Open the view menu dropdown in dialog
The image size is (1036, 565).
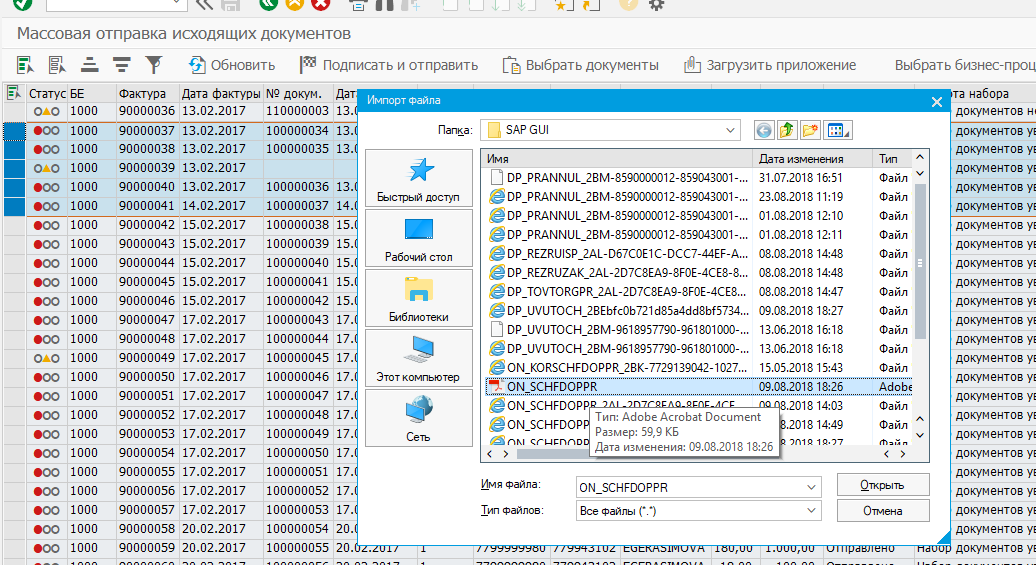click(x=838, y=130)
